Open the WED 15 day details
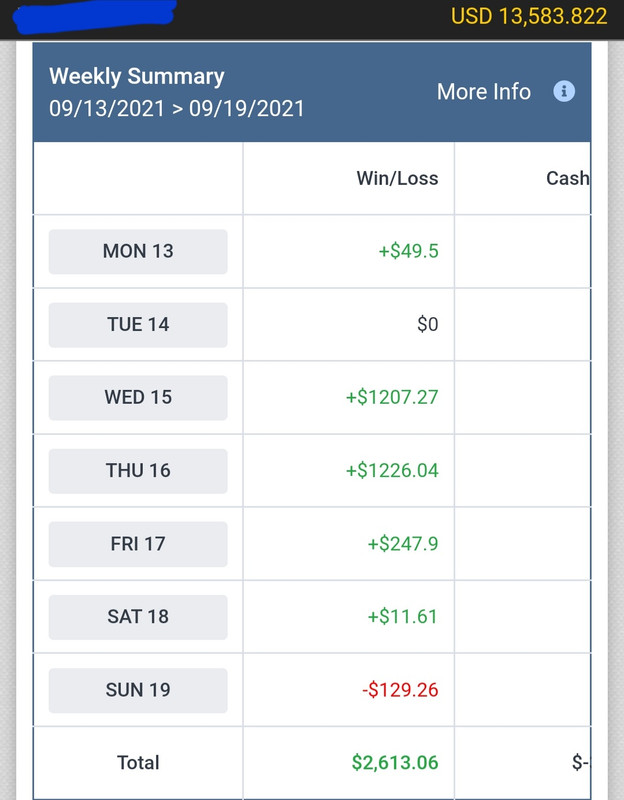Image resolution: width=624 pixels, height=800 pixels. pos(138,397)
